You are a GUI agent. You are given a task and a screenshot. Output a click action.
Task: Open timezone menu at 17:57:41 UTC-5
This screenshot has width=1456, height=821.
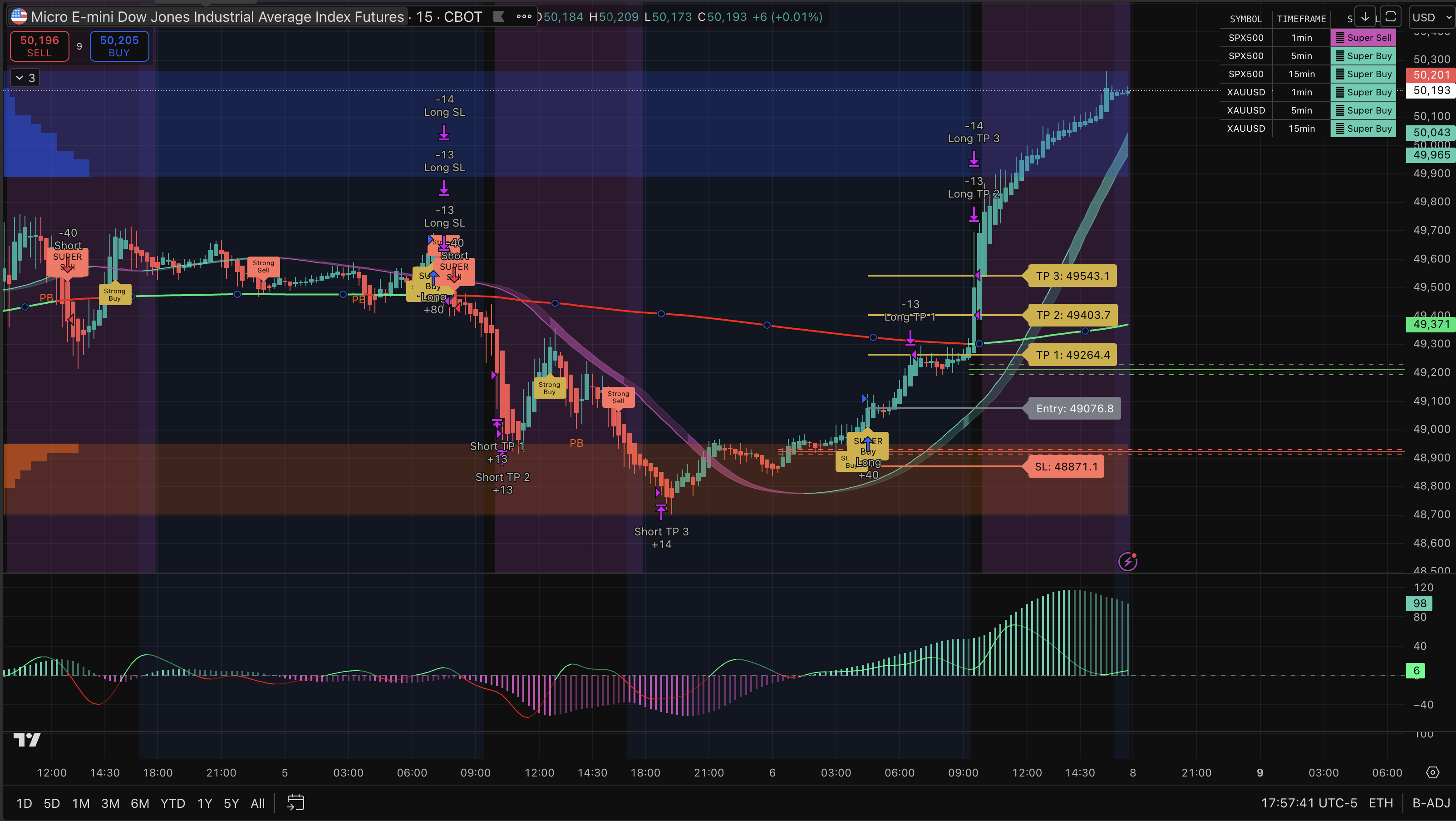tap(1308, 803)
